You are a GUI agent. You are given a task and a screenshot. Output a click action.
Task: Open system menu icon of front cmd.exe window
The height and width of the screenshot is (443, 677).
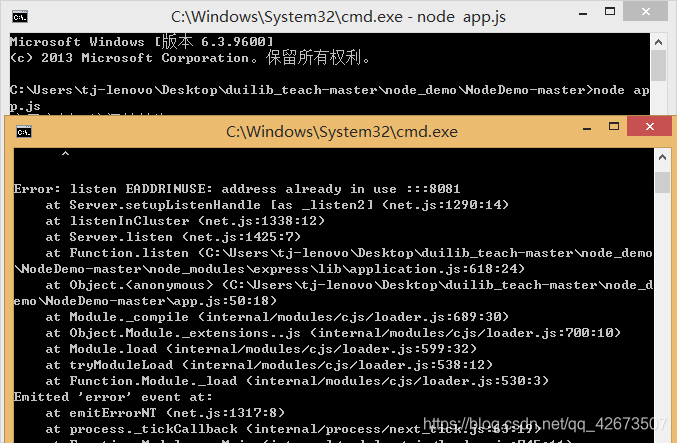coord(24,131)
